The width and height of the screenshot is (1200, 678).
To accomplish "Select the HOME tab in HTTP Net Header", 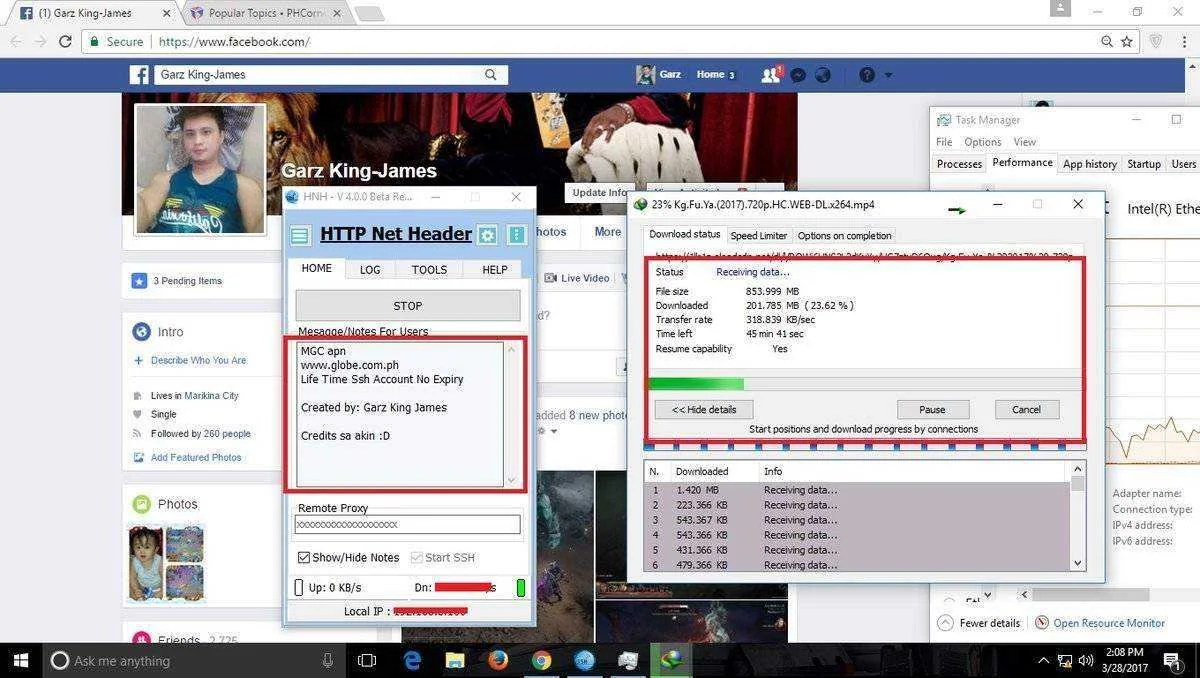I will coord(316,269).
